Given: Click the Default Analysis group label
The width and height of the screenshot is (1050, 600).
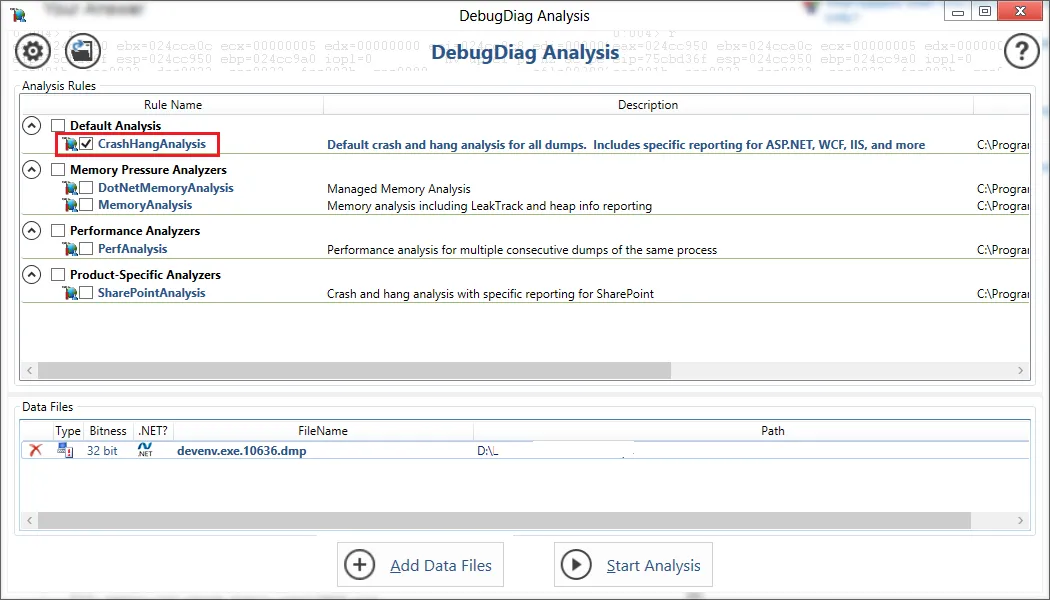Looking at the screenshot, I should (x=116, y=126).
